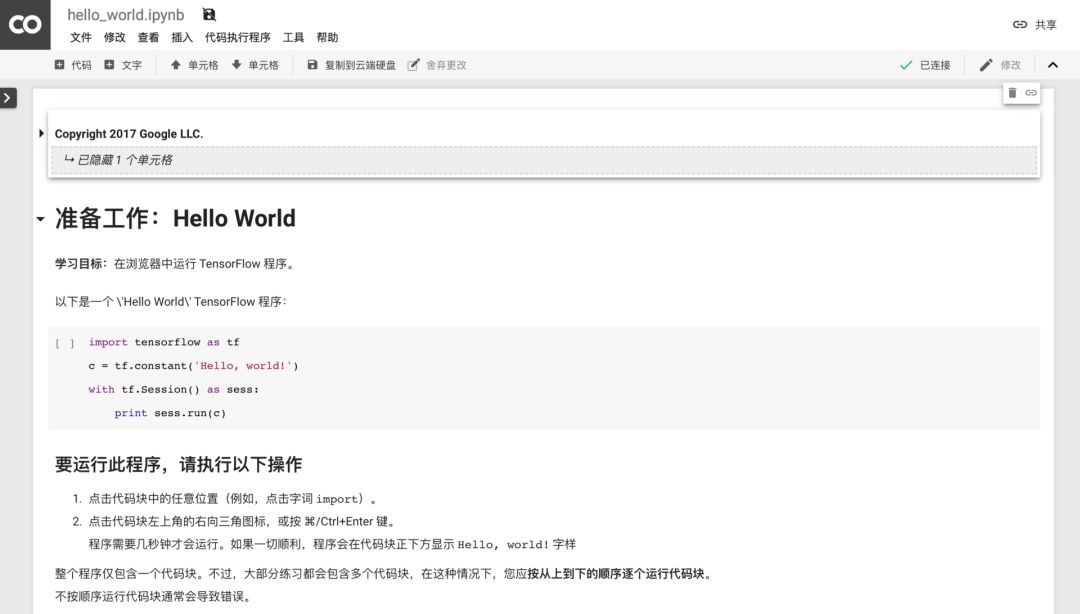Viewport: 1080px width, 614px height.
Task: Add a code cell with 代码 button
Action: (73, 65)
